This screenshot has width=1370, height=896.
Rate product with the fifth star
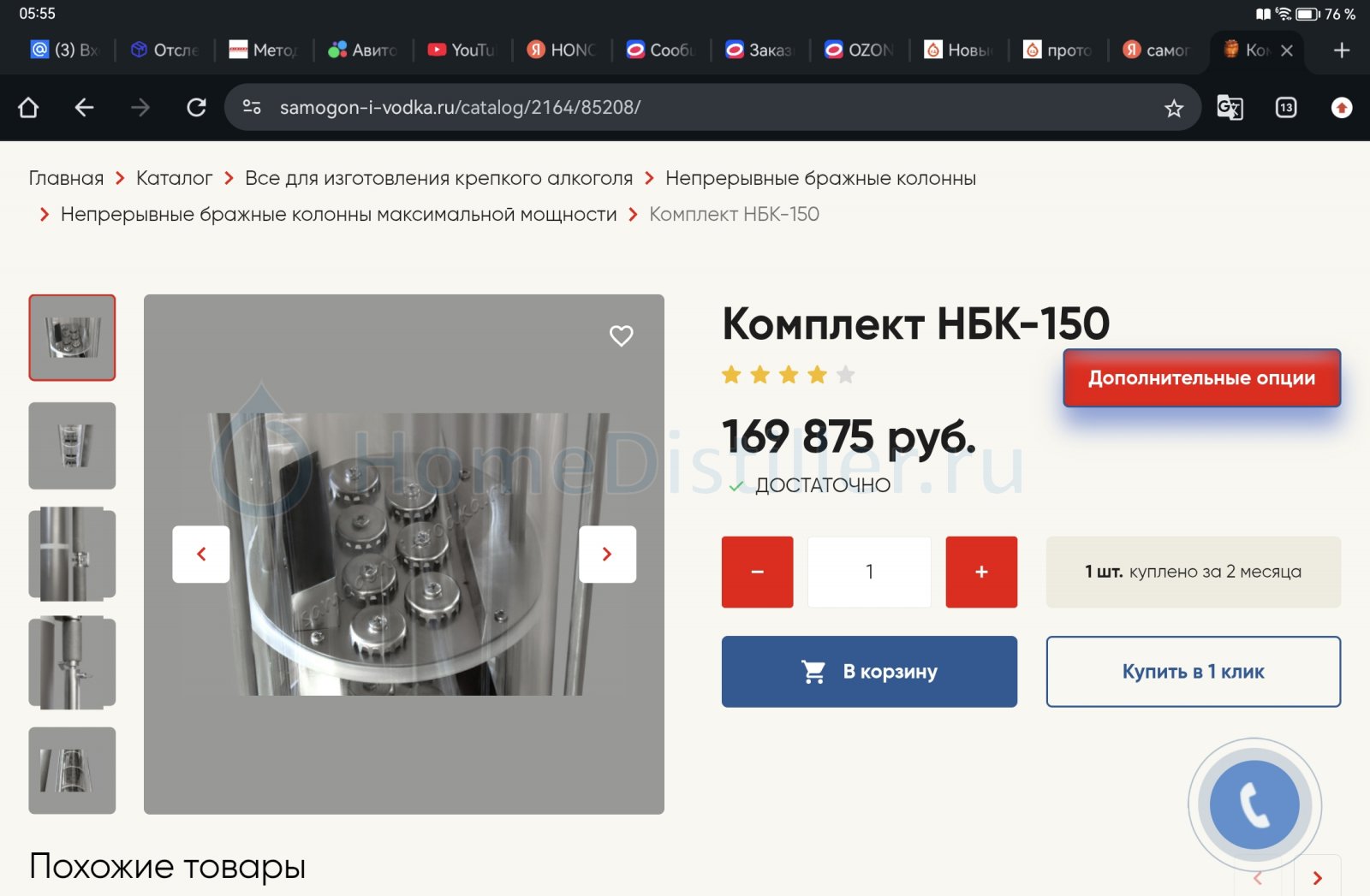(846, 375)
